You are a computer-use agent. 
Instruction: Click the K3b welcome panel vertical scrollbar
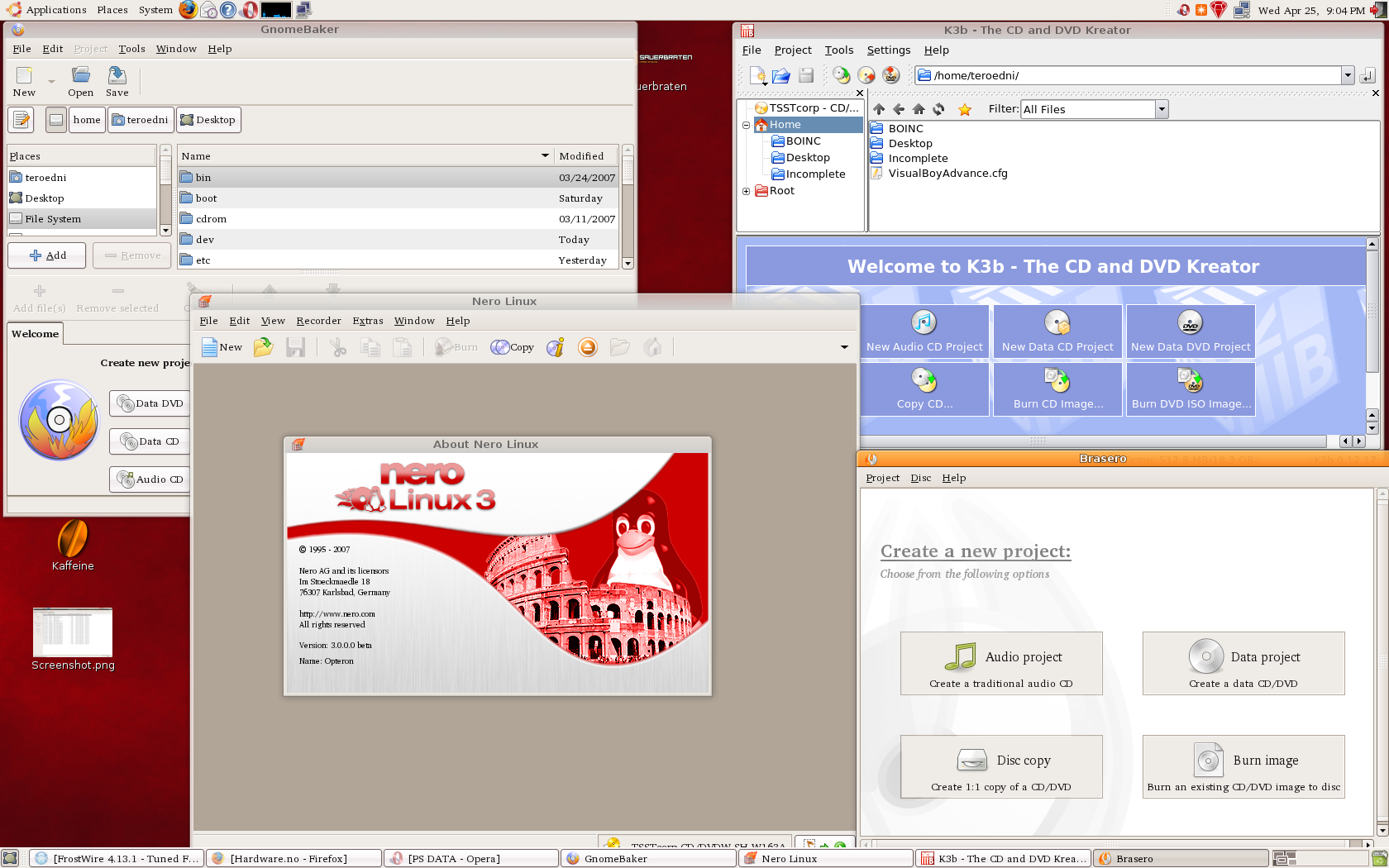(1372, 336)
